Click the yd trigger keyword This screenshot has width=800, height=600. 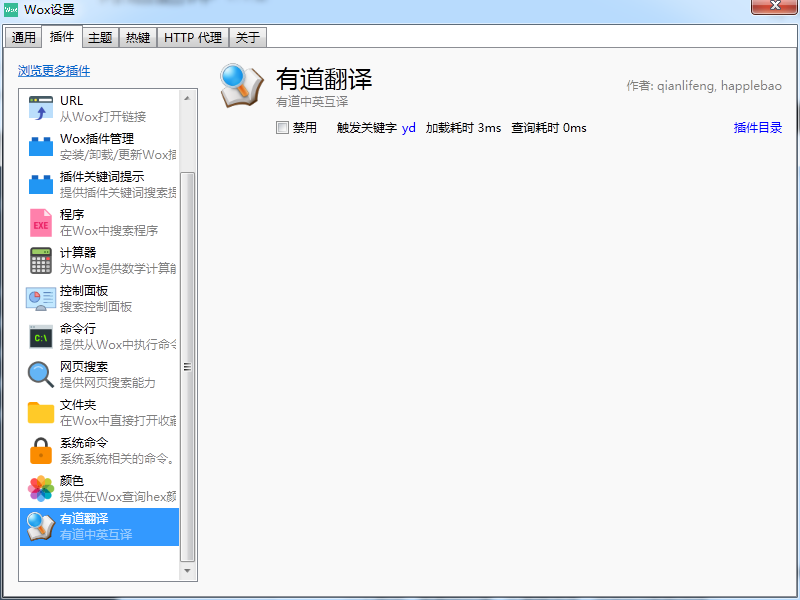coord(409,128)
